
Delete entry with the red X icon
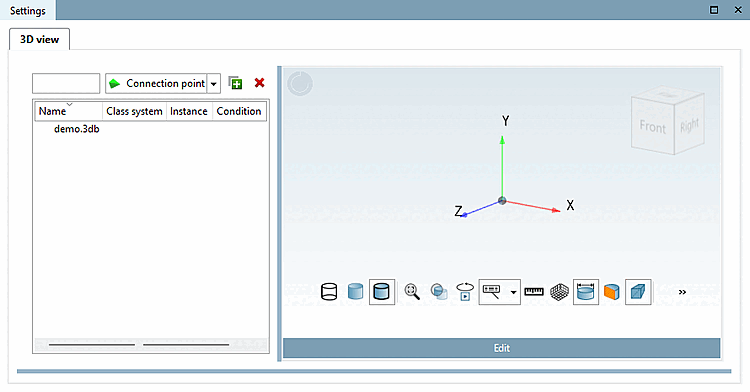tap(259, 83)
